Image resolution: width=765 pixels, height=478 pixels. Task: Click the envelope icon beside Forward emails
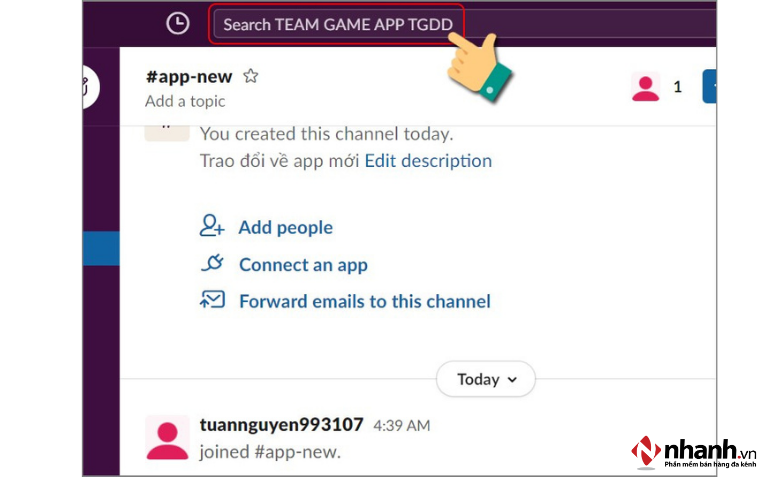[x=212, y=300]
